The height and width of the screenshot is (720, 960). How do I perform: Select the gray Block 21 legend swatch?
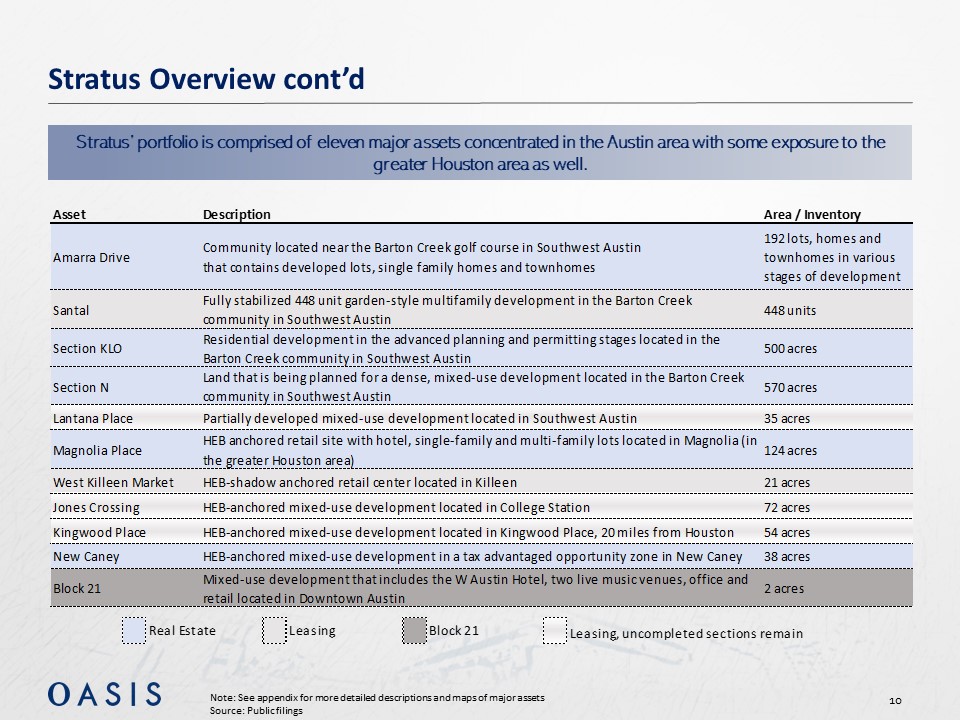(414, 631)
